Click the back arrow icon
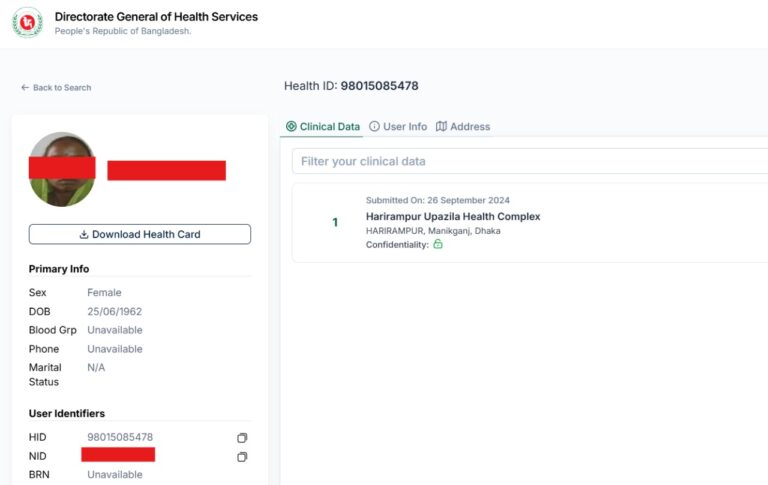The height and width of the screenshot is (485, 768). click(x=25, y=88)
